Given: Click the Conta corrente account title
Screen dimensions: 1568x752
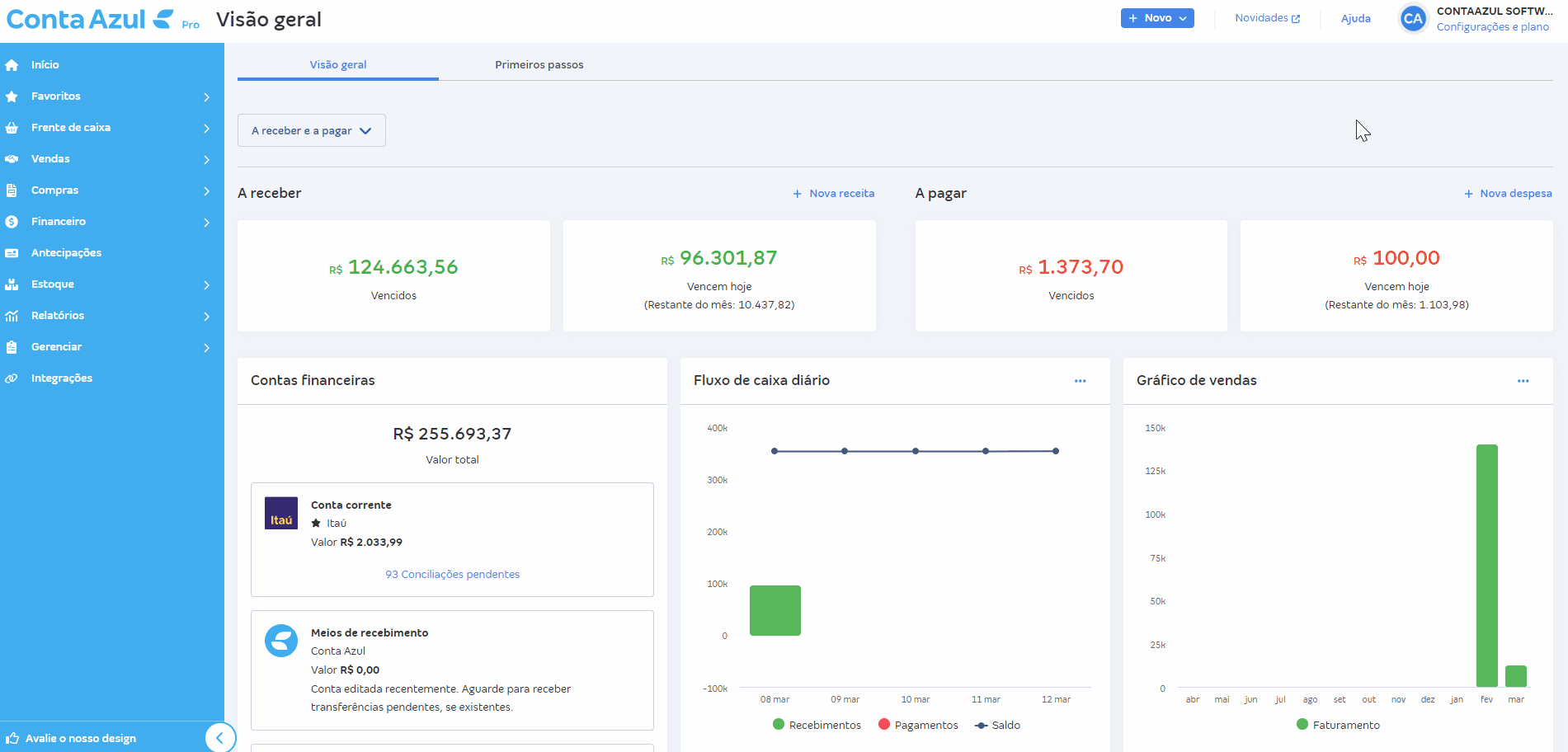Looking at the screenshot, I should coord(351,505).
